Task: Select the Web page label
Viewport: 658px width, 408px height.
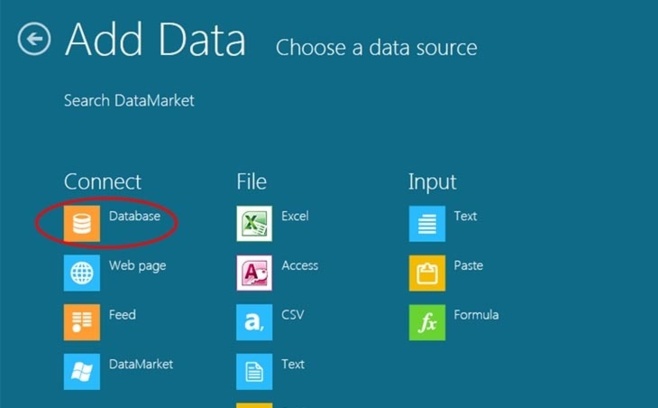Action: 138,266
